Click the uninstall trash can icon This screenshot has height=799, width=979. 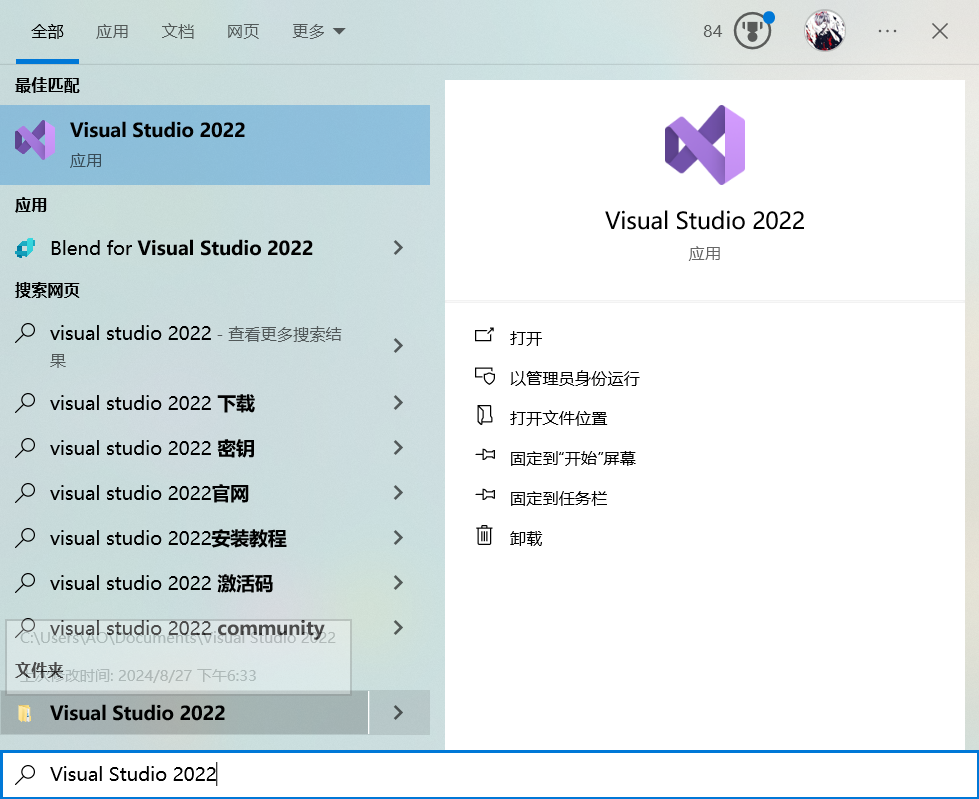tap(485, 536)
